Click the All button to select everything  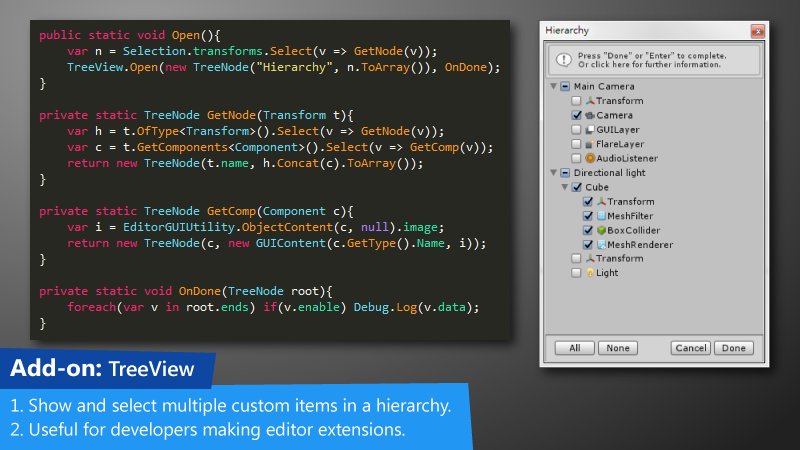(x=574, y=348)
